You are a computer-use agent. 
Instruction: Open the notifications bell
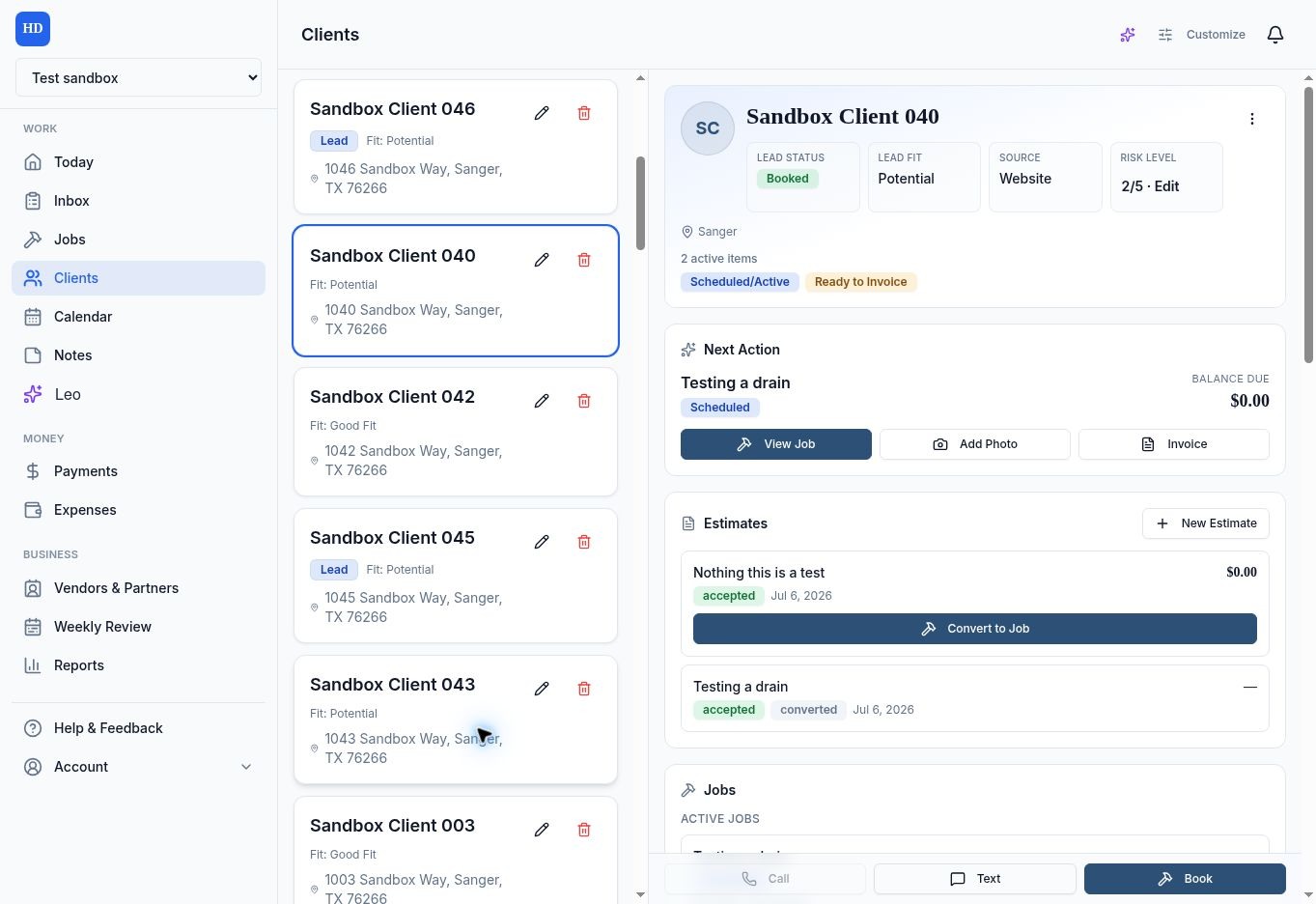click(x=1275, y=35)
